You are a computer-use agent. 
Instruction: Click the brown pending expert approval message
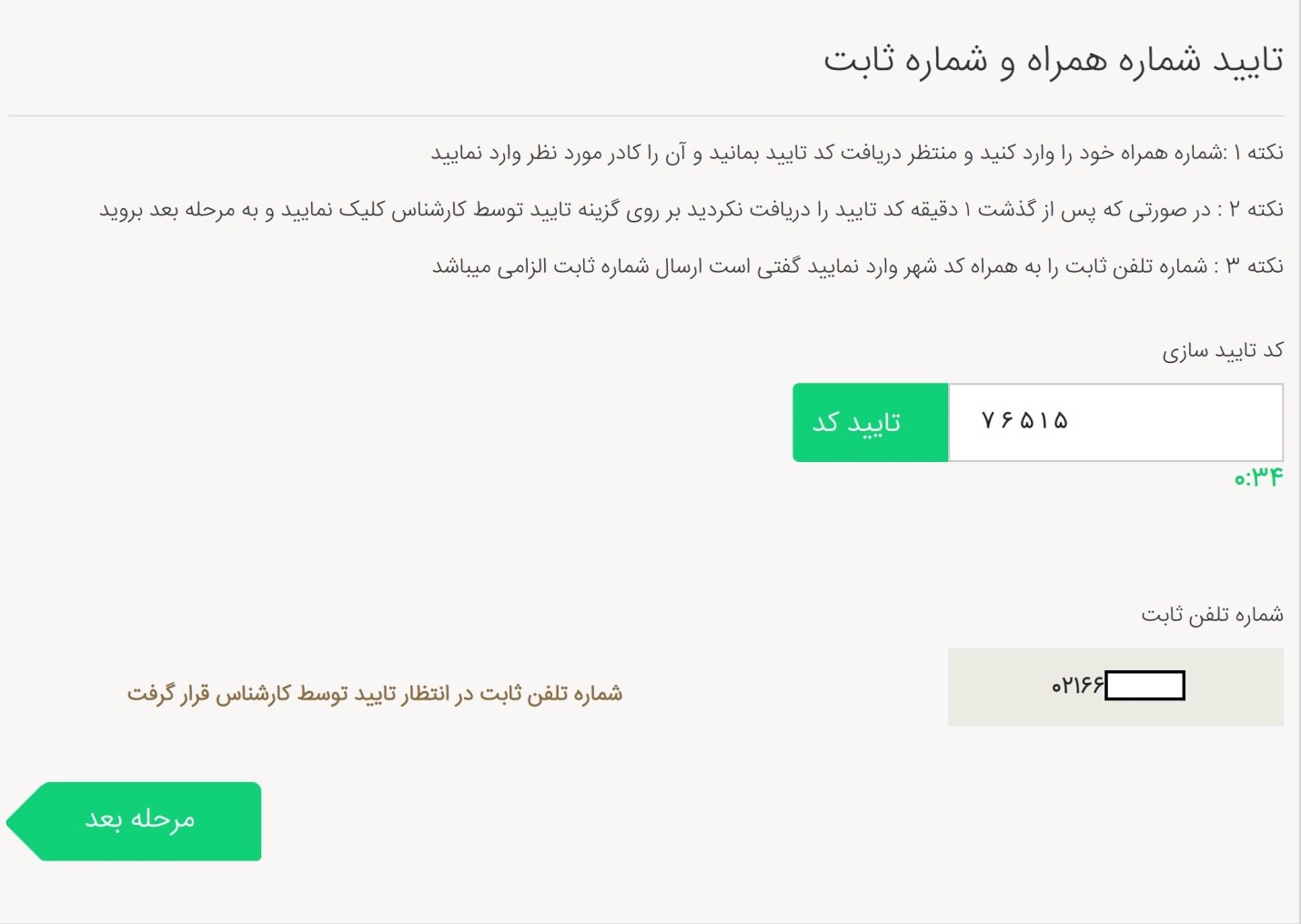pos(375,694)
